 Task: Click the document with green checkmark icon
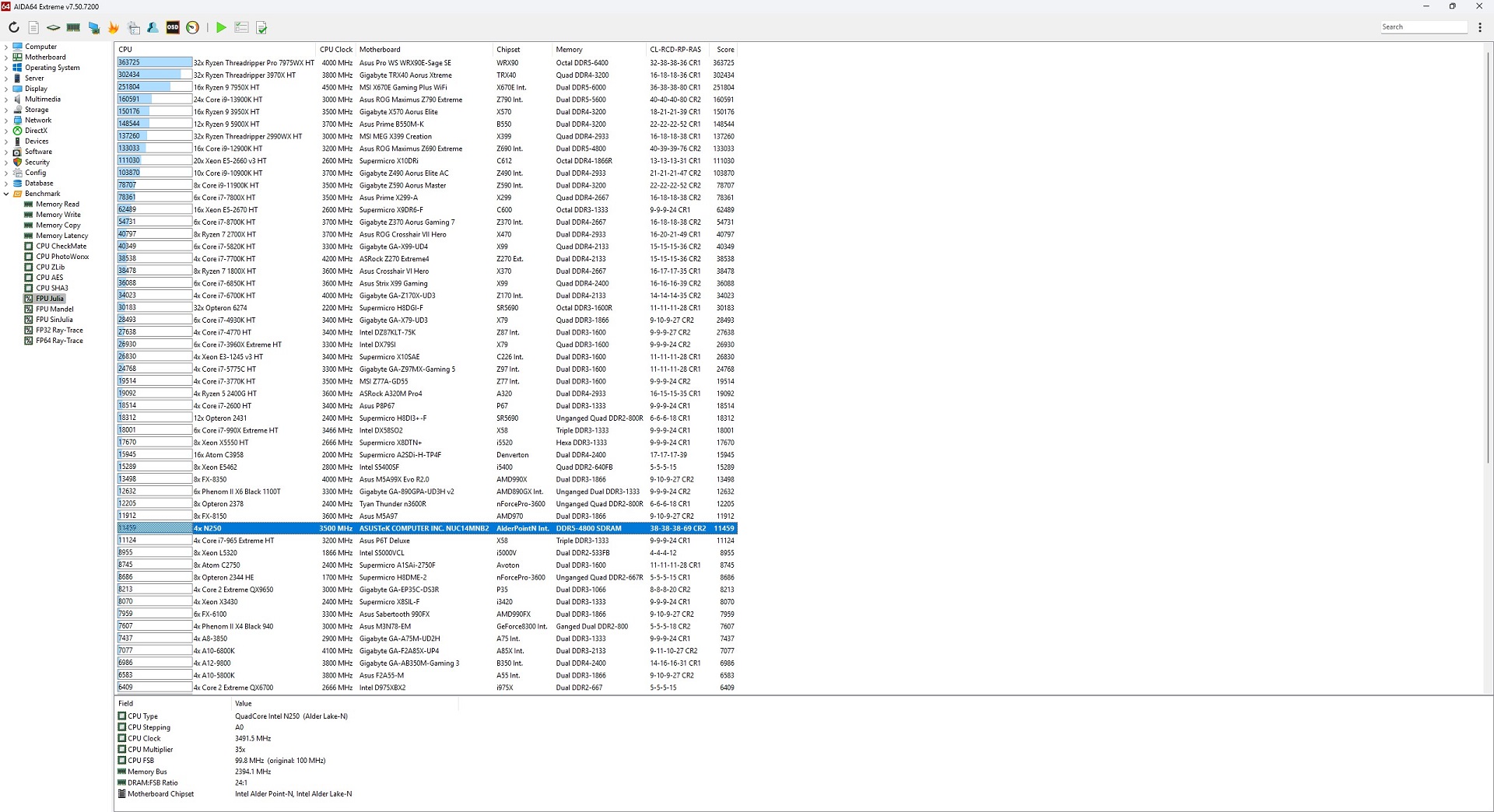point(261,27)
